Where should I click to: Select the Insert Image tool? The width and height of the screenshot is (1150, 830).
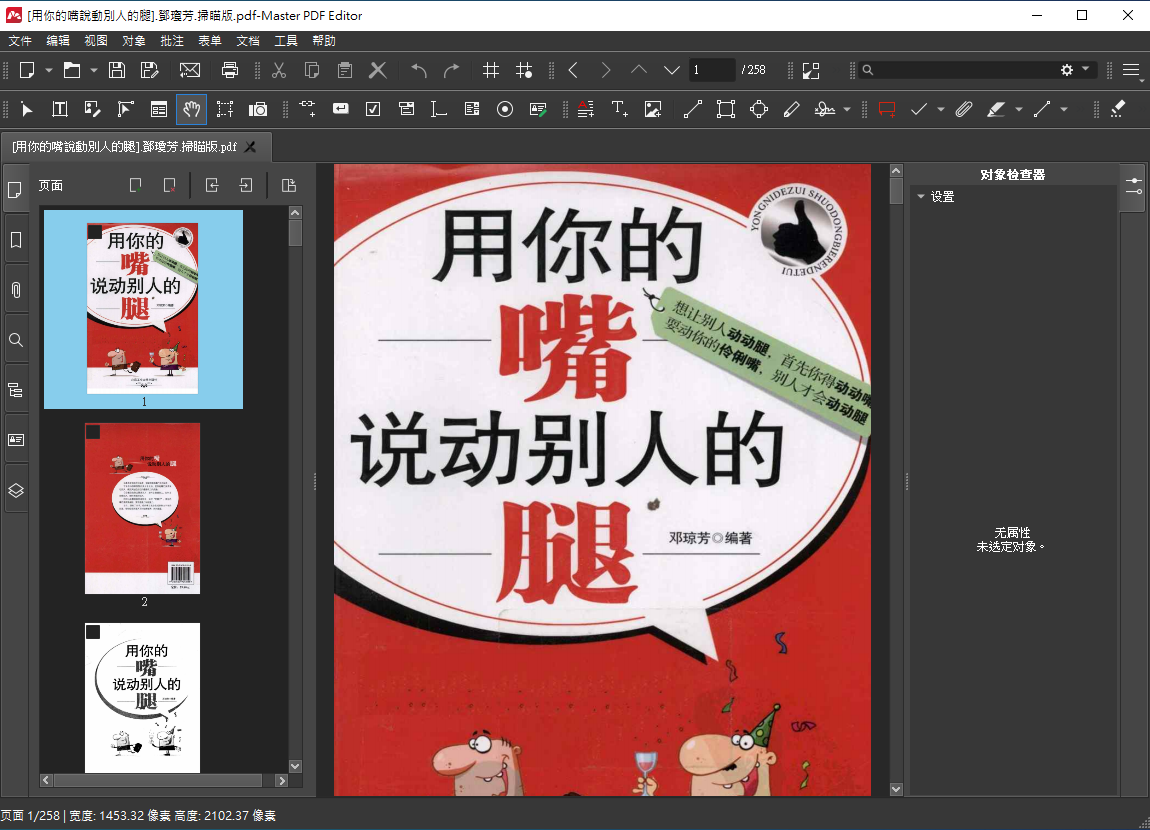point(653,109)
